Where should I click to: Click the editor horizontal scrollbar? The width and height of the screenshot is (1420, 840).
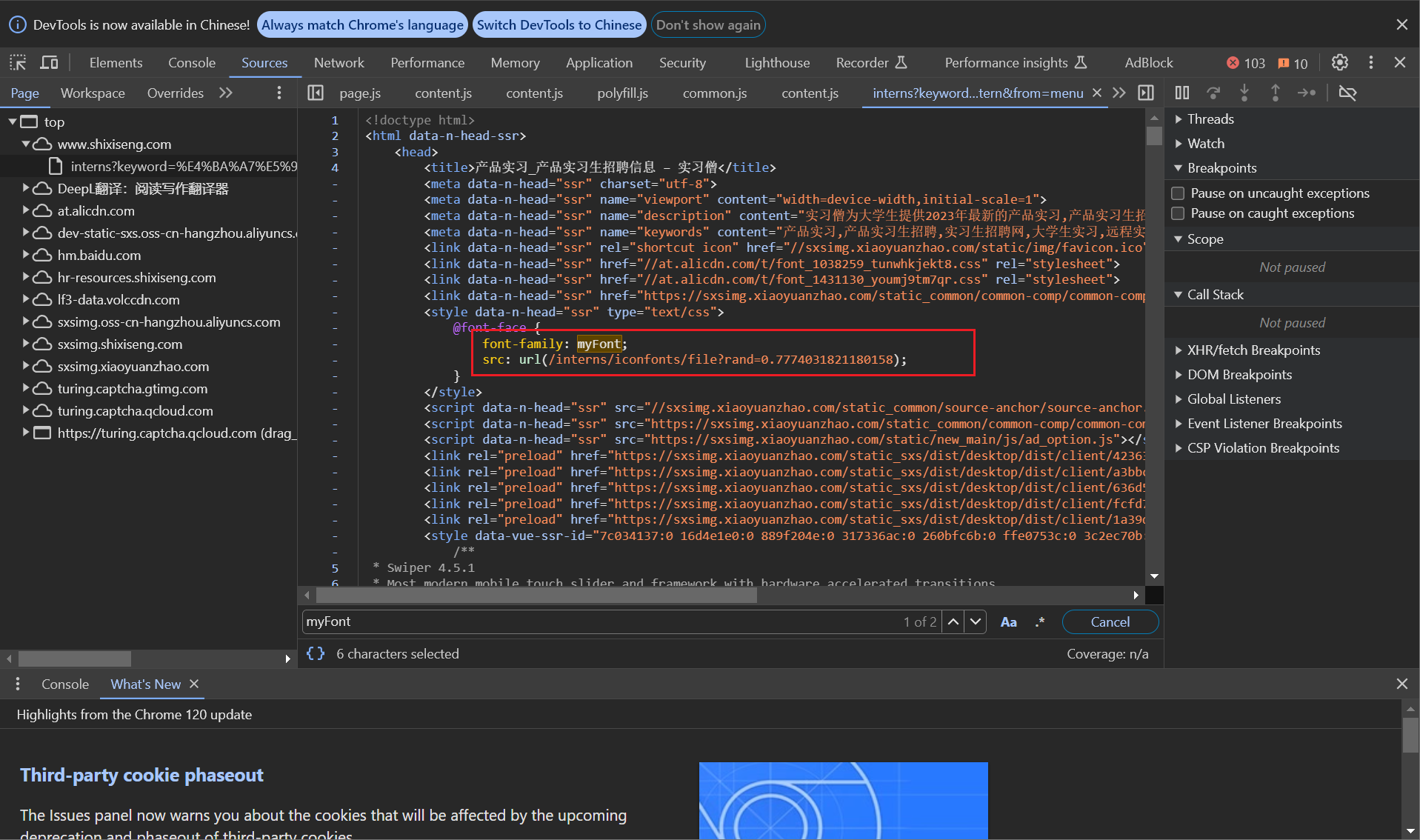coord(536,595)
